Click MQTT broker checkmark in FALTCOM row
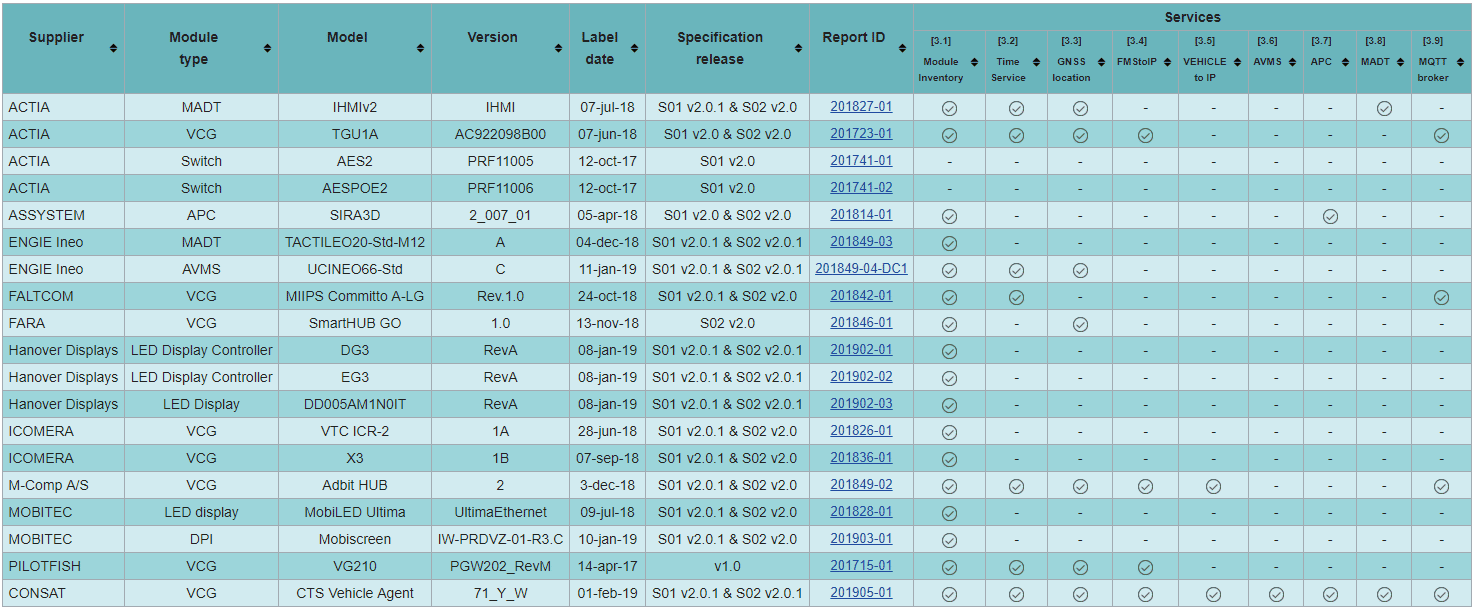This screenshot has width=1475, height=611. pyautogui.click(x=1441, y=297)
